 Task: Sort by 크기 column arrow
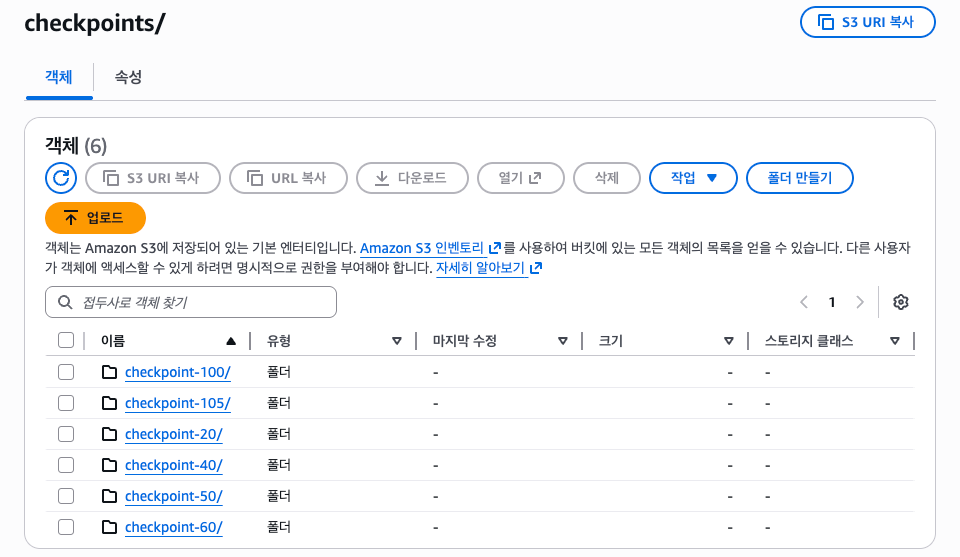tap(729, 341)
